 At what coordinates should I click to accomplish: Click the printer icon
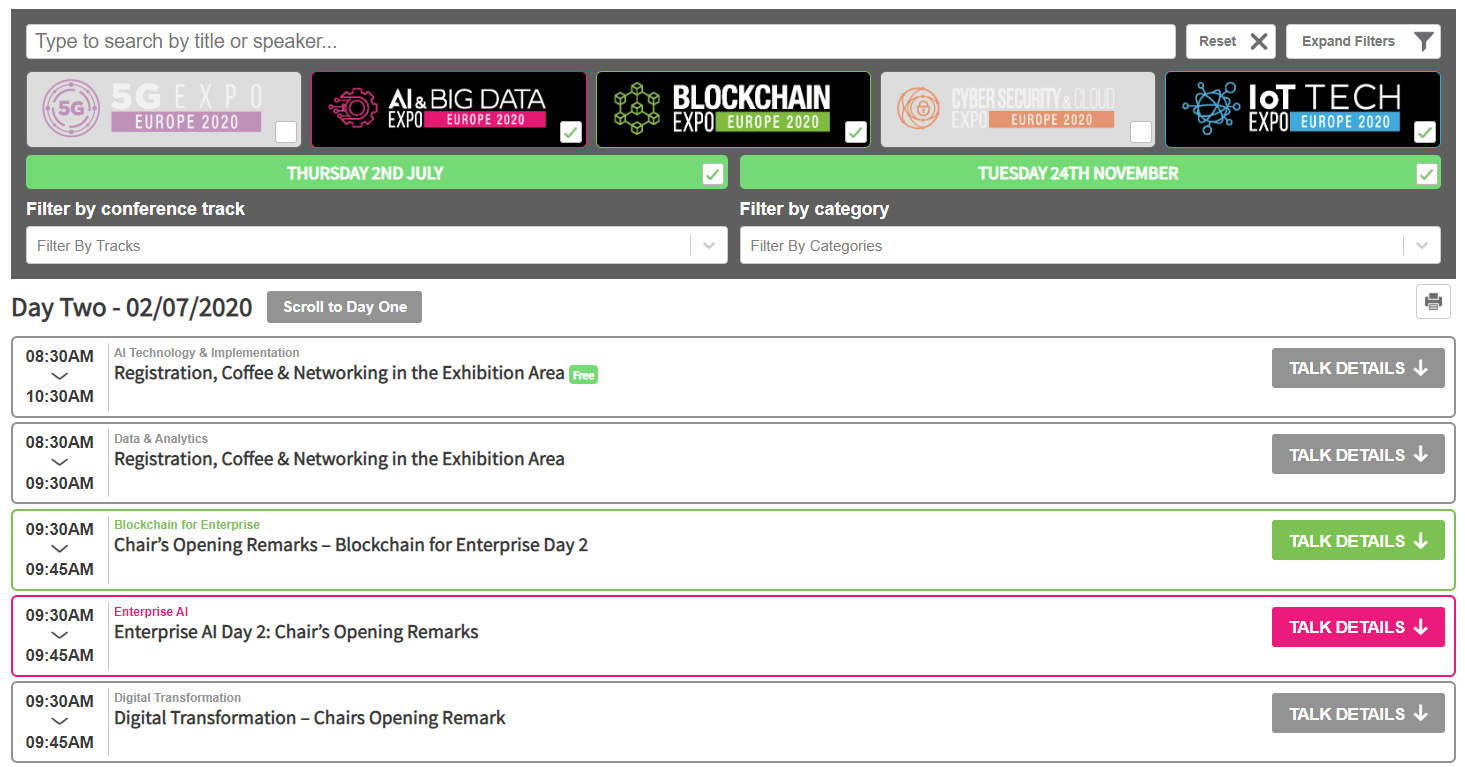(x=1433, y=302)
